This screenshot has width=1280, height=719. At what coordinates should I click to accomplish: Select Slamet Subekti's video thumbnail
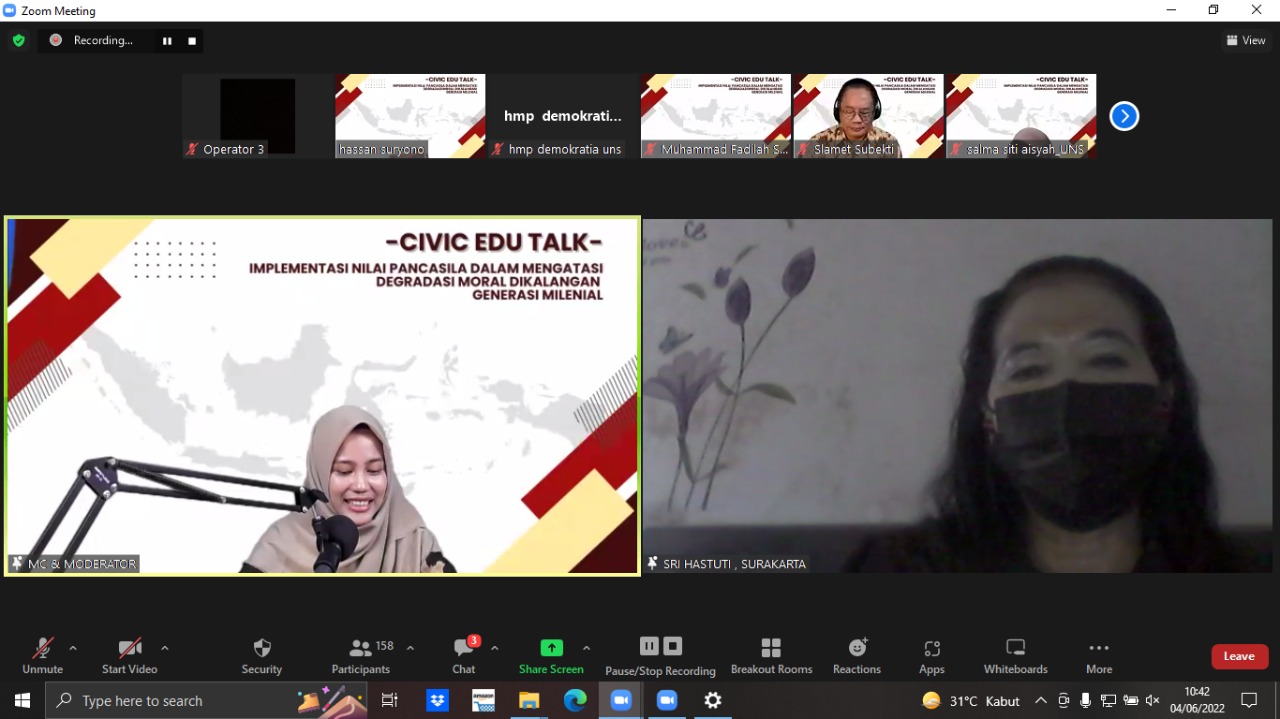click(x=868, y=115)
